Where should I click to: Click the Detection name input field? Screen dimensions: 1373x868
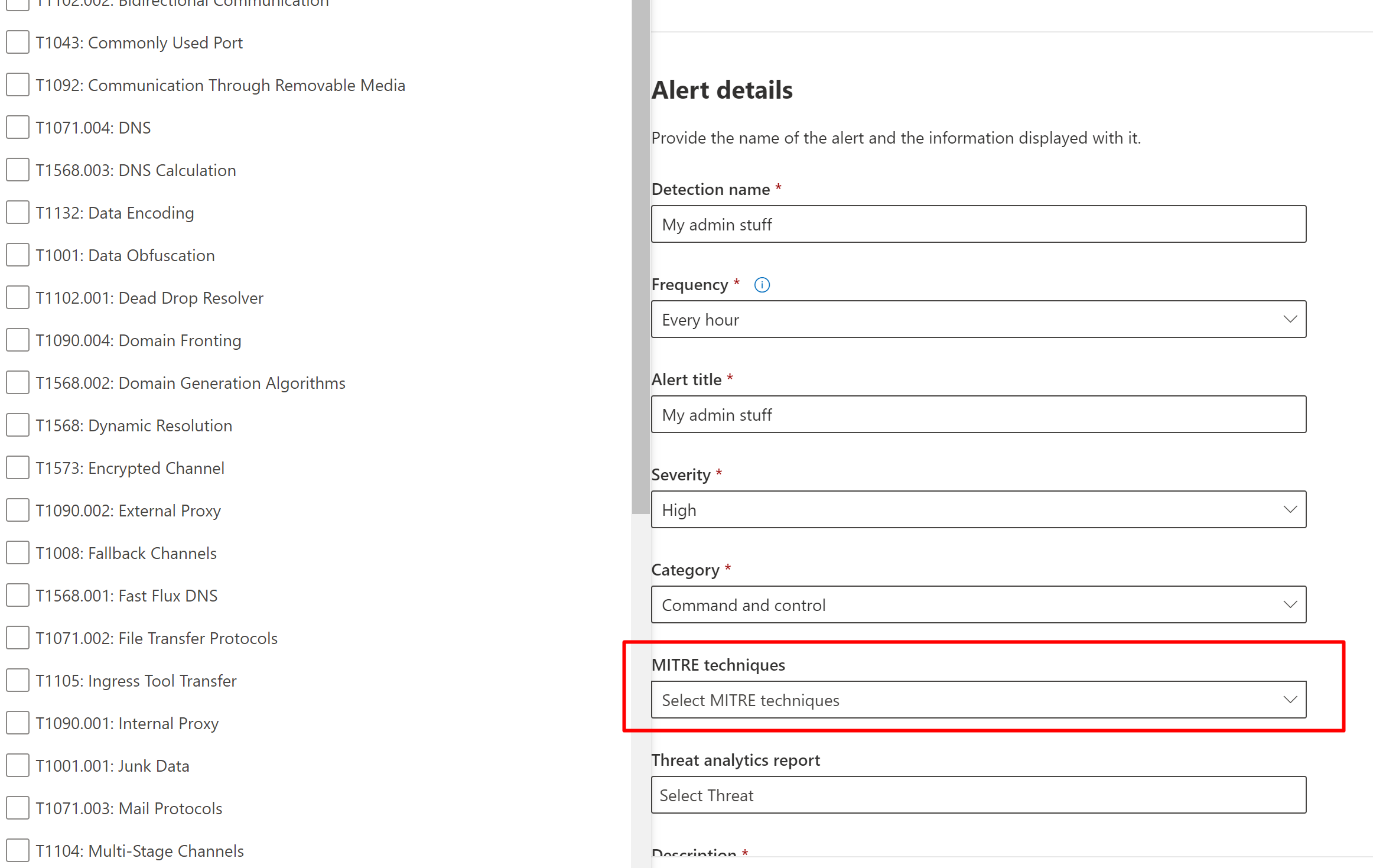(978, 225)
